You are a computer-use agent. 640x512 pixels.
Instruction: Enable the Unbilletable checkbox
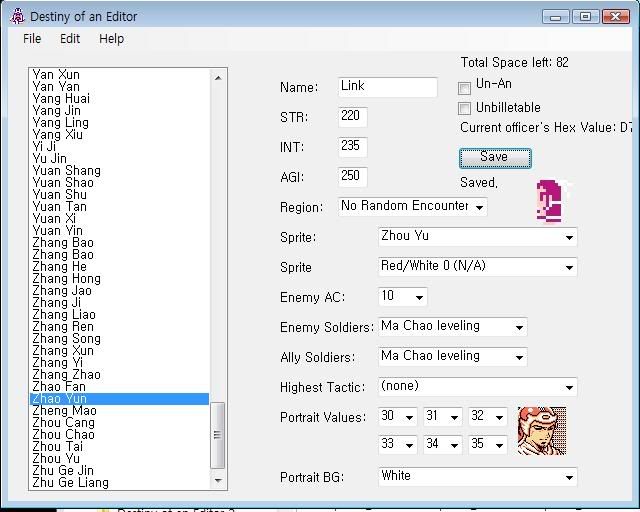point(465,108)
